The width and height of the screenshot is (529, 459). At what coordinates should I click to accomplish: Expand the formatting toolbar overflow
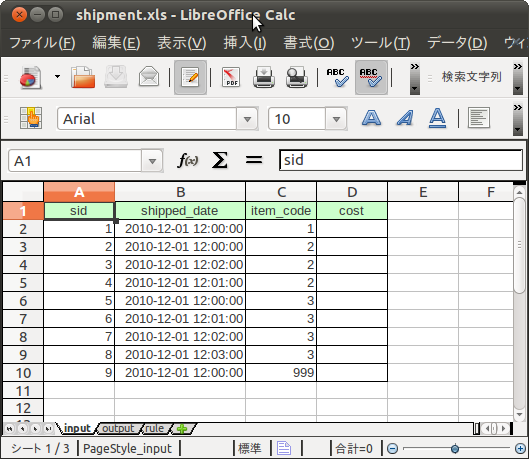518,119
